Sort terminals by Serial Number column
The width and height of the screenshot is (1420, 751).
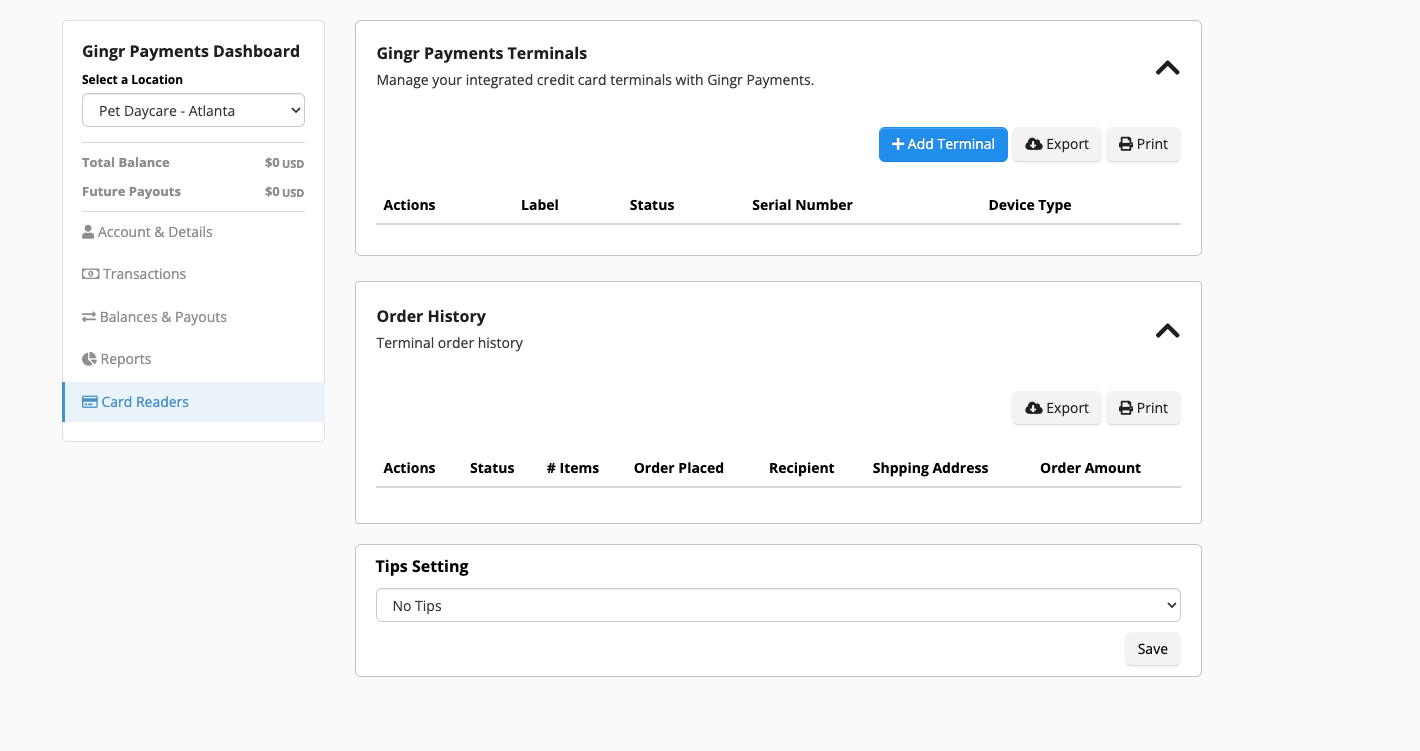(x=802, y=205)
